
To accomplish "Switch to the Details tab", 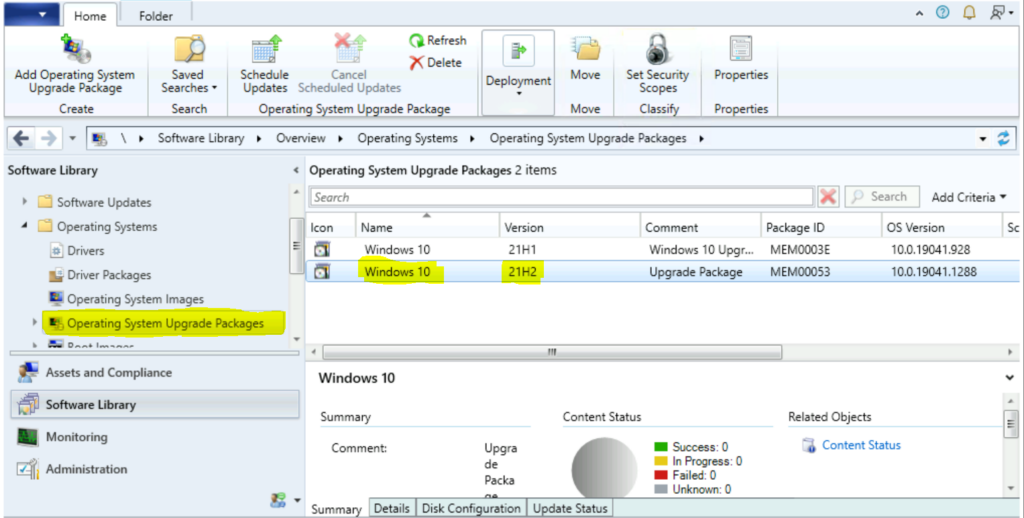I will pos(392,508).
